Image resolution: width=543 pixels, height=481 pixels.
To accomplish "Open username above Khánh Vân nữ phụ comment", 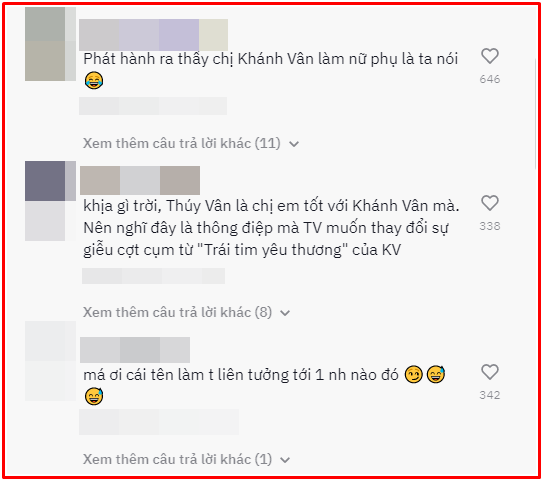I will pyautogui.click(x=153, y=35).
